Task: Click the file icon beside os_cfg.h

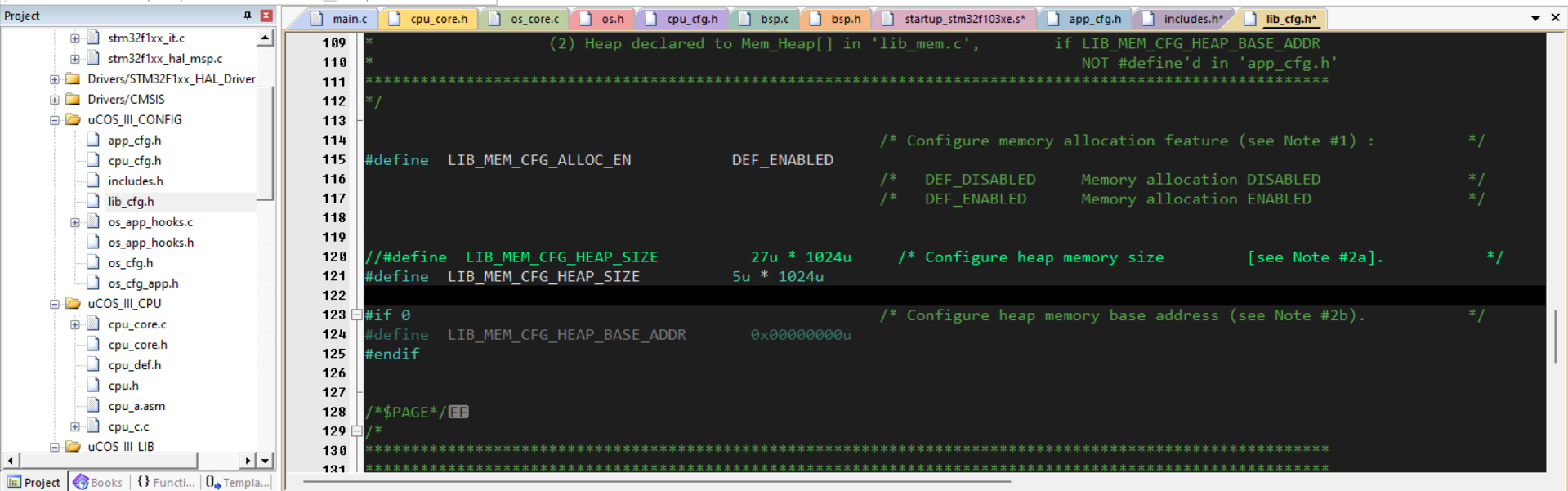Action: click(94, 263)
